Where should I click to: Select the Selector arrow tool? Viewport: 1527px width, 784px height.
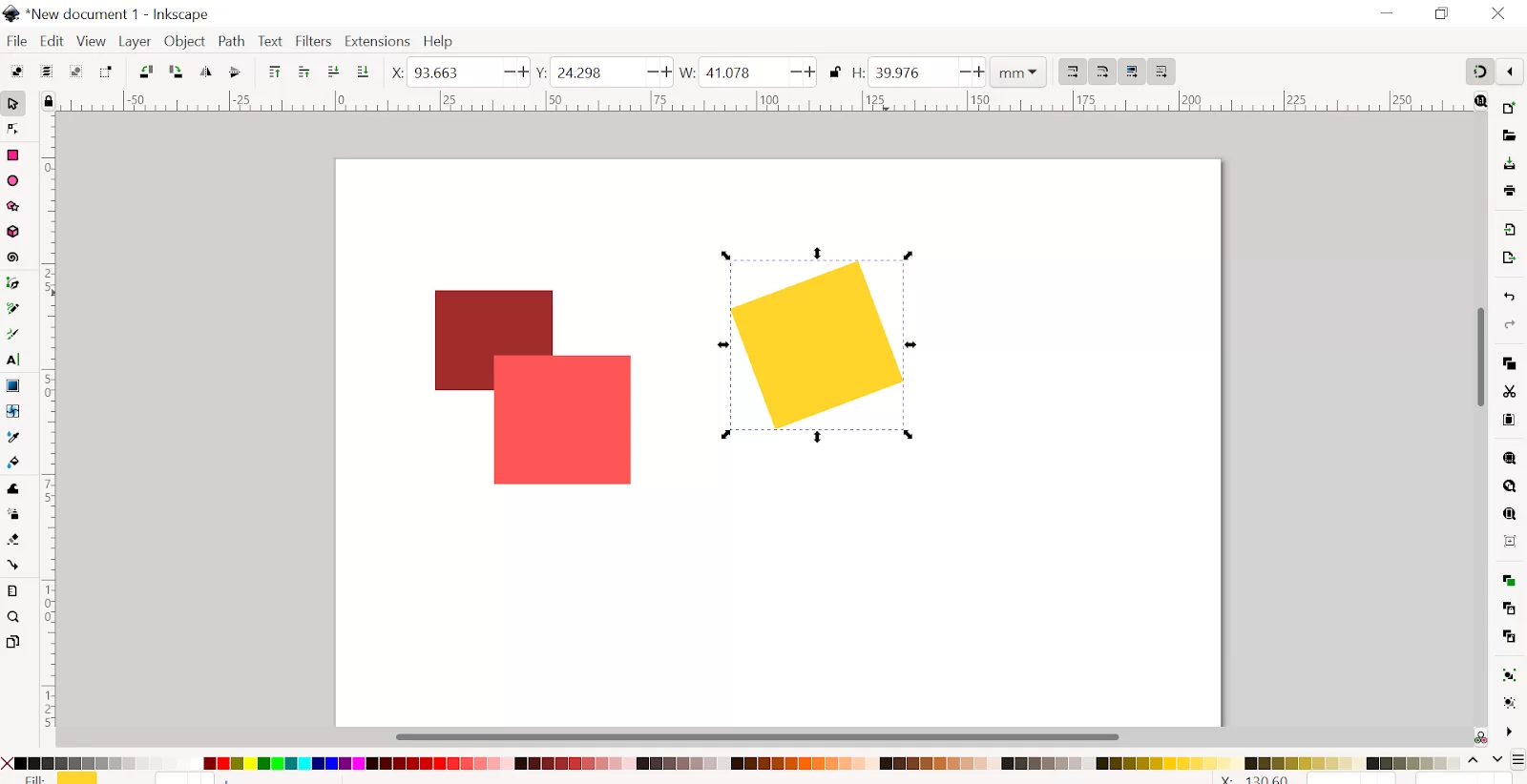pyautogui.click(x=13, y=103)
